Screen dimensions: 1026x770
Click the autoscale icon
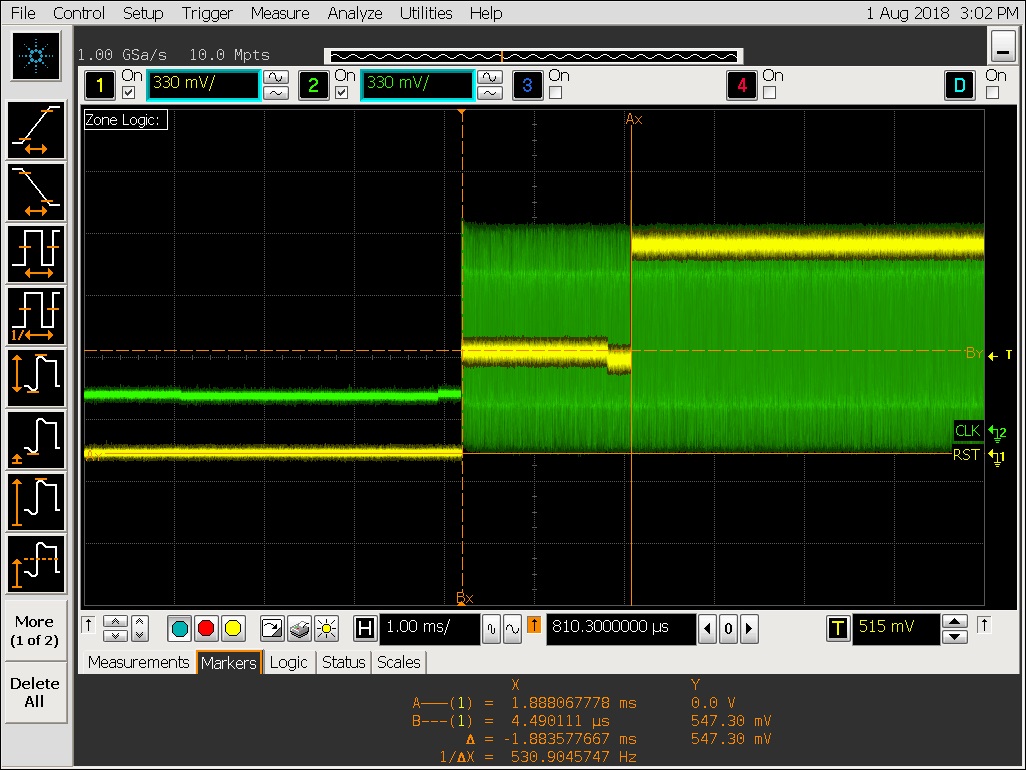[x=272, y=629]
